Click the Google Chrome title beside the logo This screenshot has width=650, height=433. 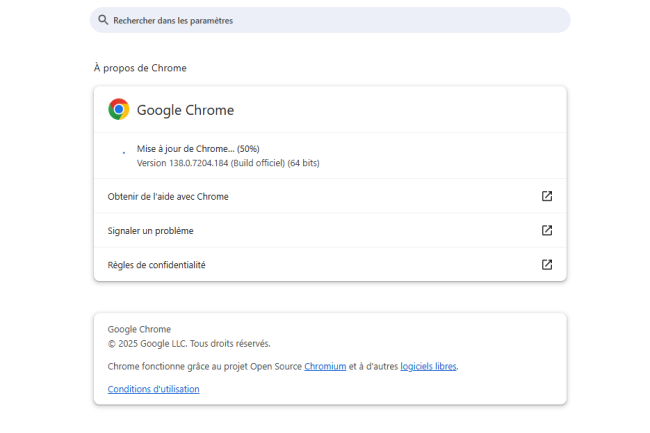coord(185,110)
